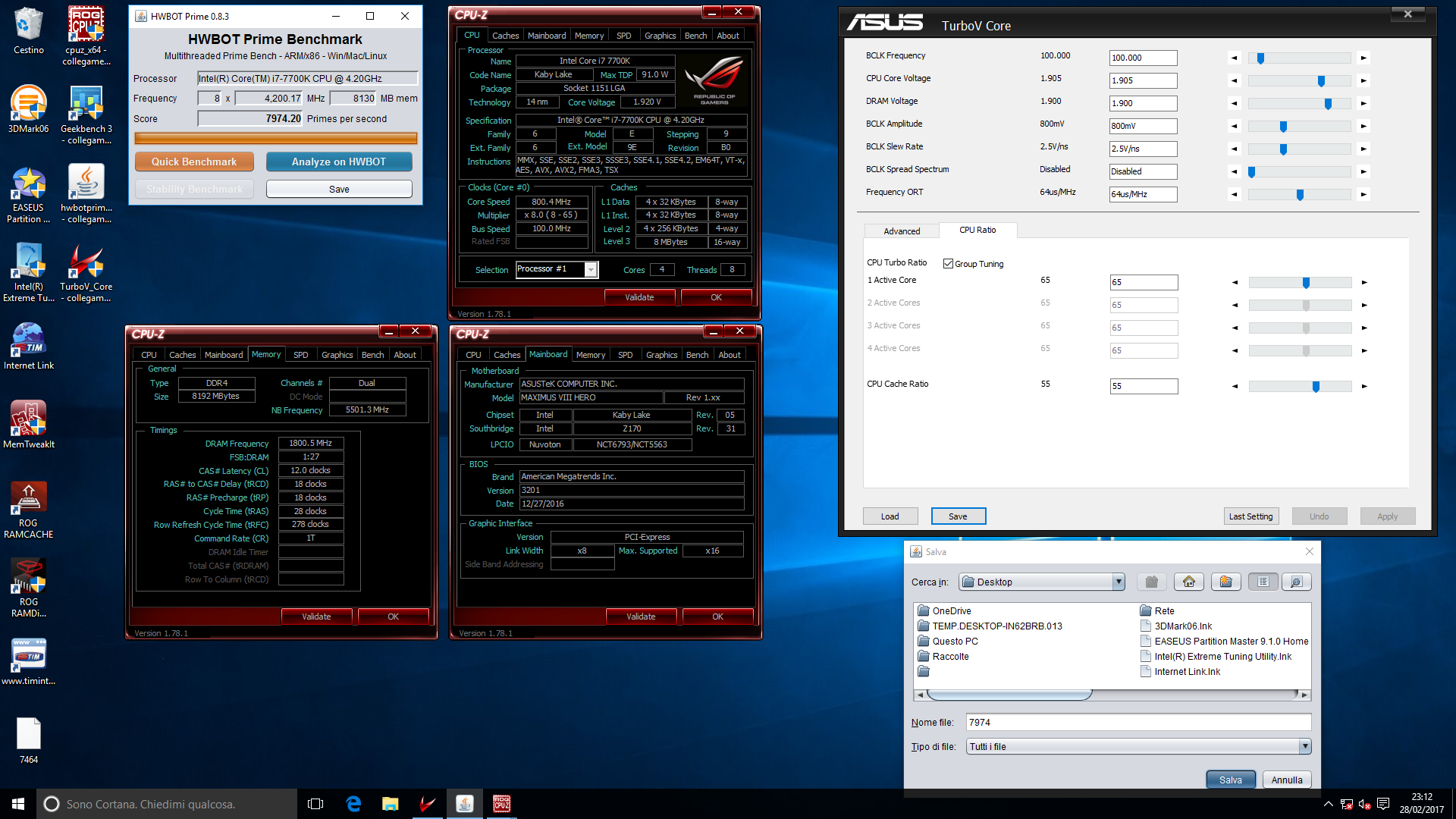
Task: Go up one level in Salva dialog
Action: [1151, 582]
